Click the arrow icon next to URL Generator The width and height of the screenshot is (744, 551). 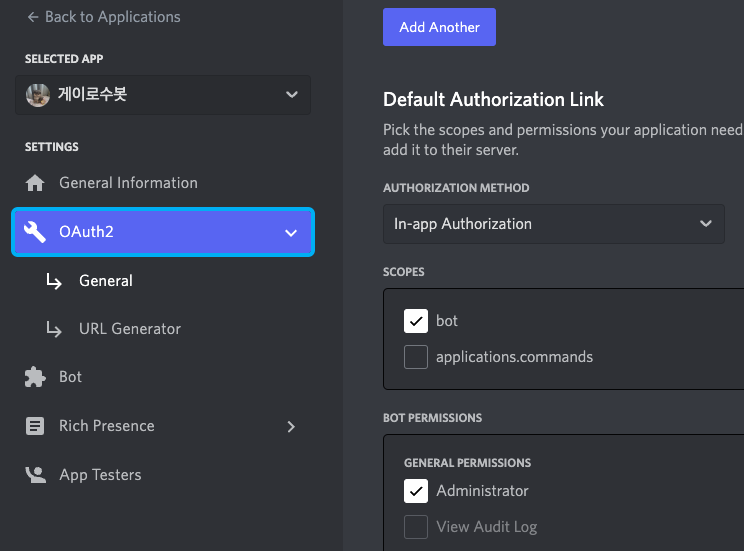coord(54,329)
